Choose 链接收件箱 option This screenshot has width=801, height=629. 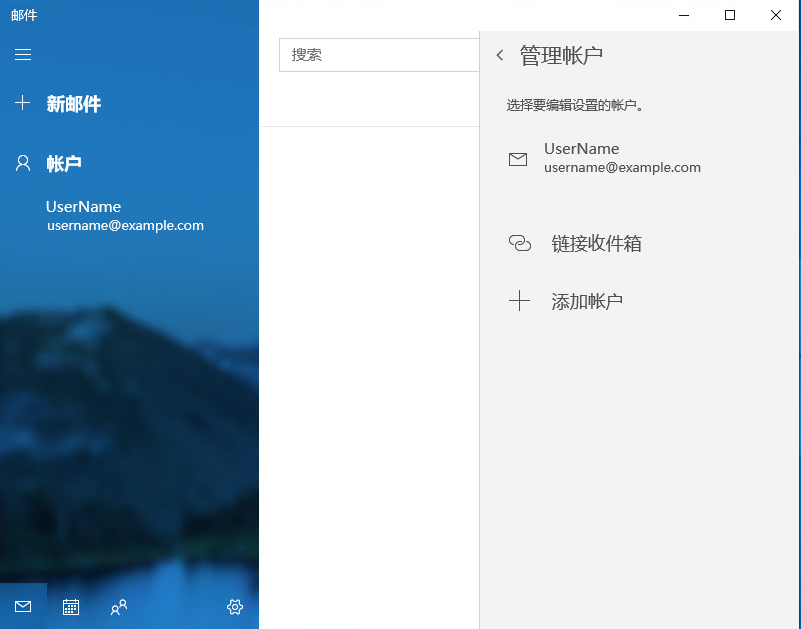click(596, 243)
